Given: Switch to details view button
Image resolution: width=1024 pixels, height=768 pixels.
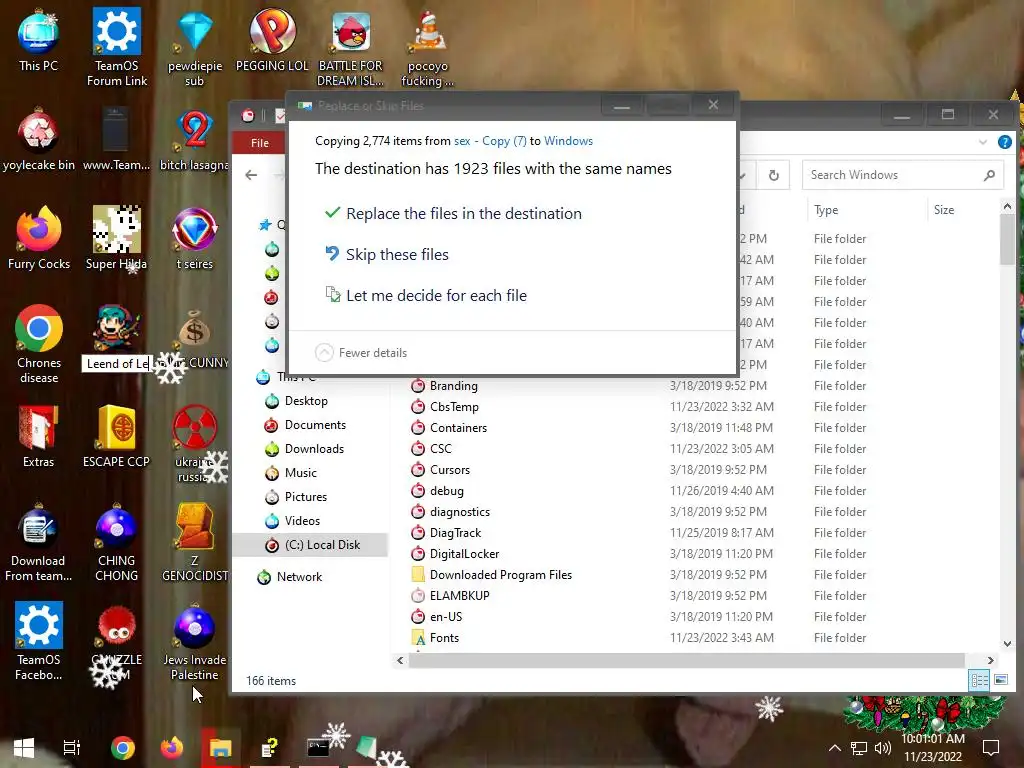Looking at the screenshot, I should (980, 680).
